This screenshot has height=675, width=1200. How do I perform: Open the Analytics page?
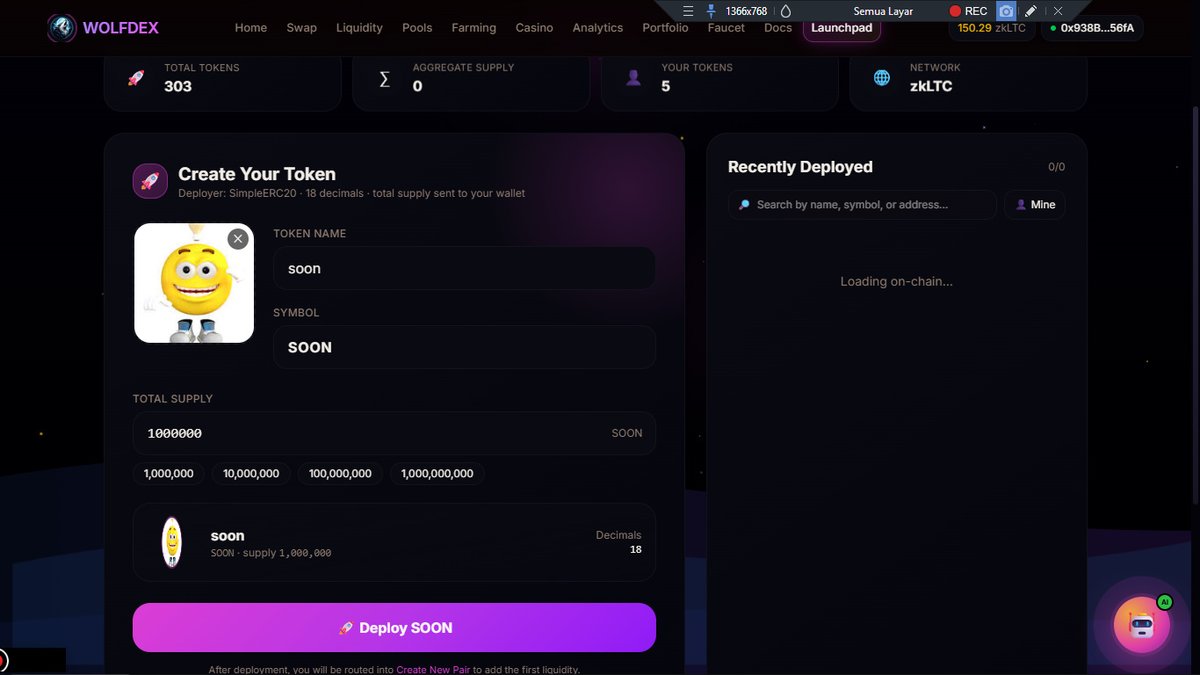(x=598, y=28)
